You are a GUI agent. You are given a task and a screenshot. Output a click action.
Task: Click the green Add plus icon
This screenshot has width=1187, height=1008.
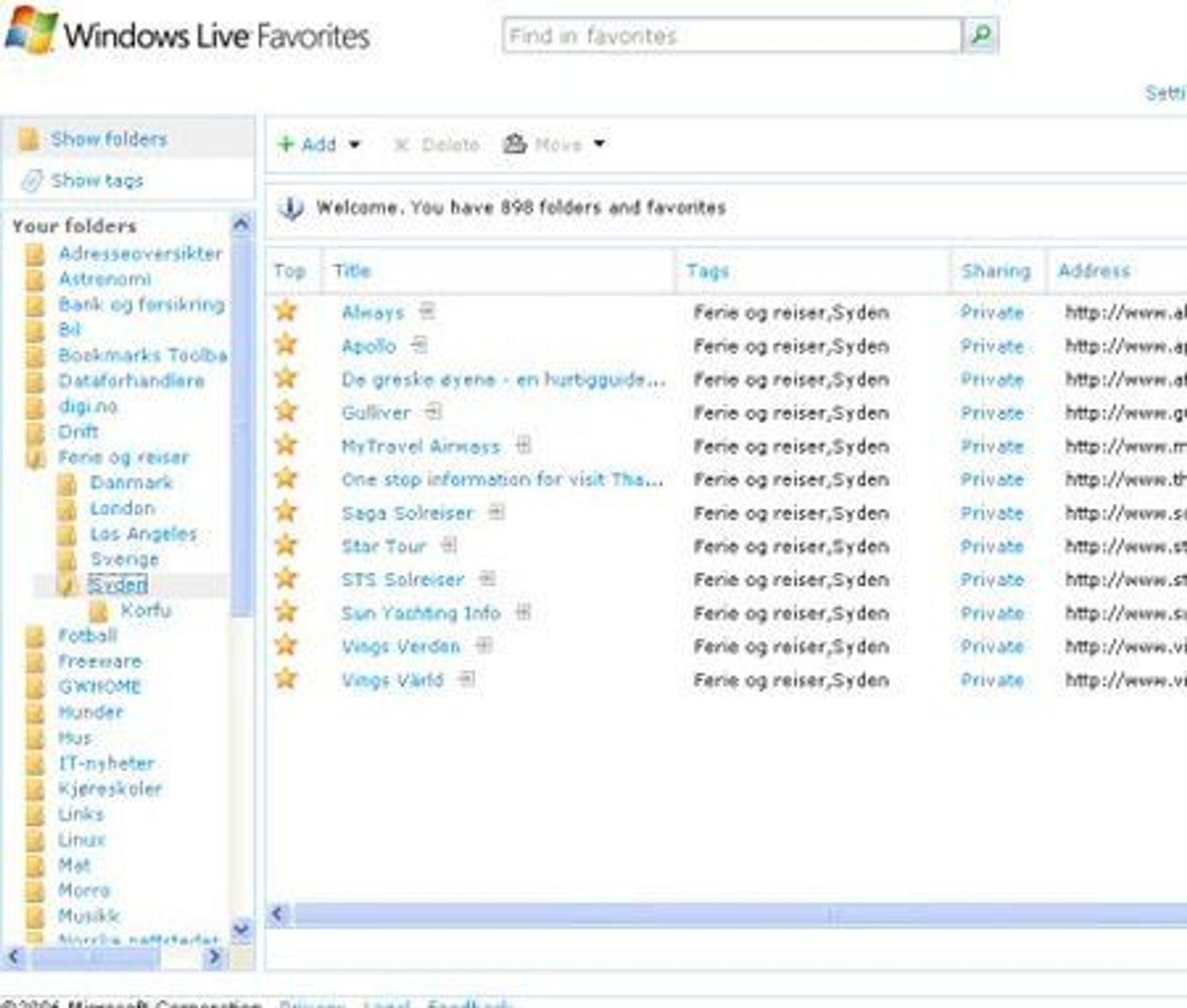(x=286, y=144)
